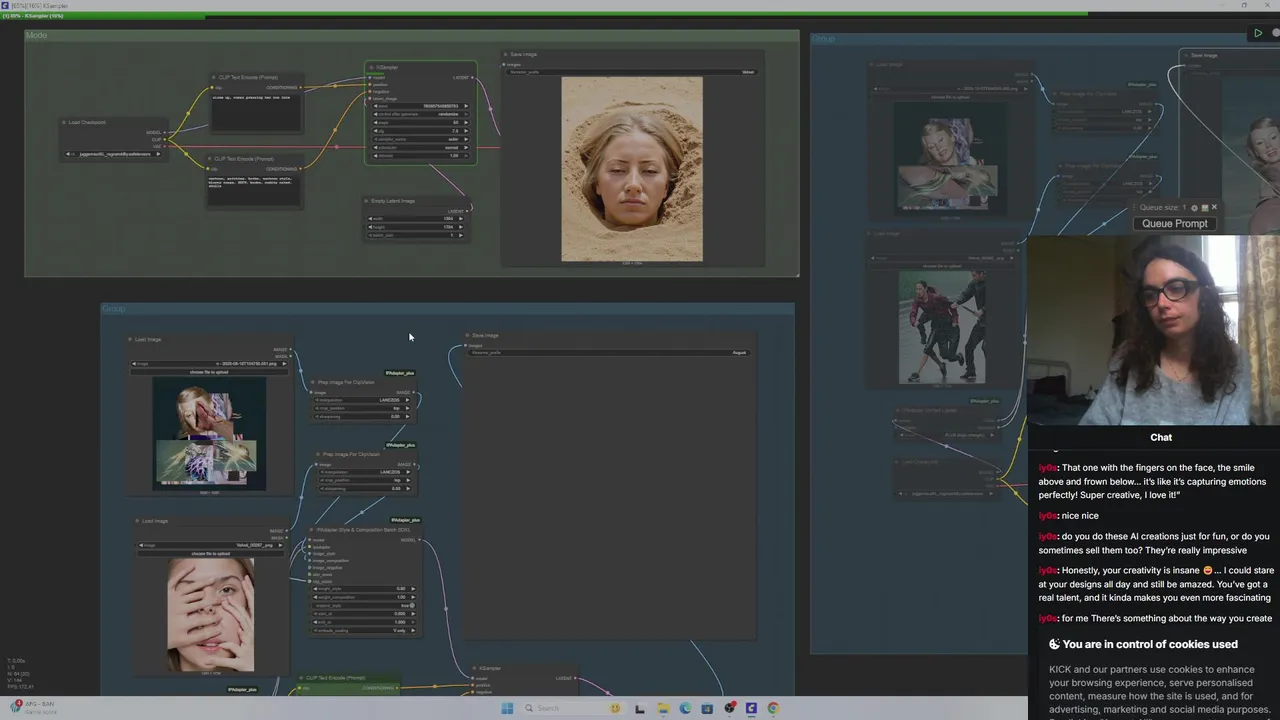Viewport: 1280px width, 720px height.
Task: Click username iy0s on the nice nice message
Action: click(1047, 516)
